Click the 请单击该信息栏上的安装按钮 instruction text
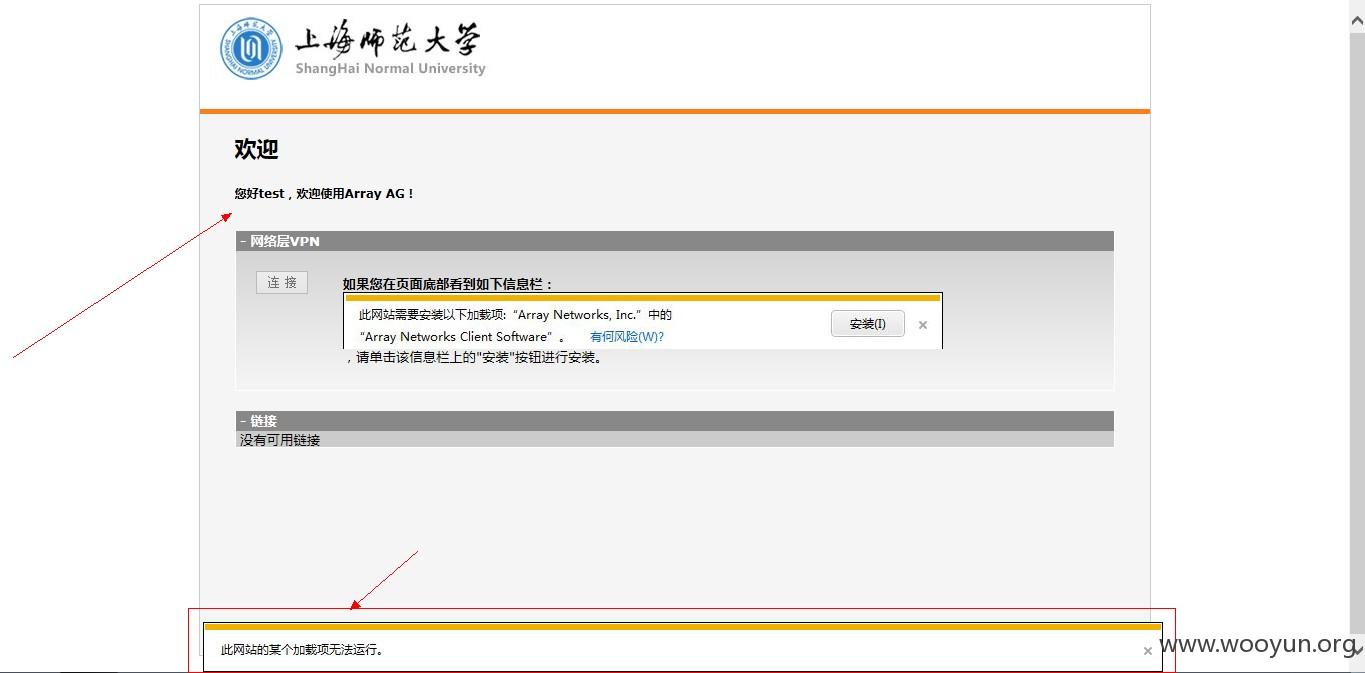This screenshot has height=673, width=1365. click(474, 358)
